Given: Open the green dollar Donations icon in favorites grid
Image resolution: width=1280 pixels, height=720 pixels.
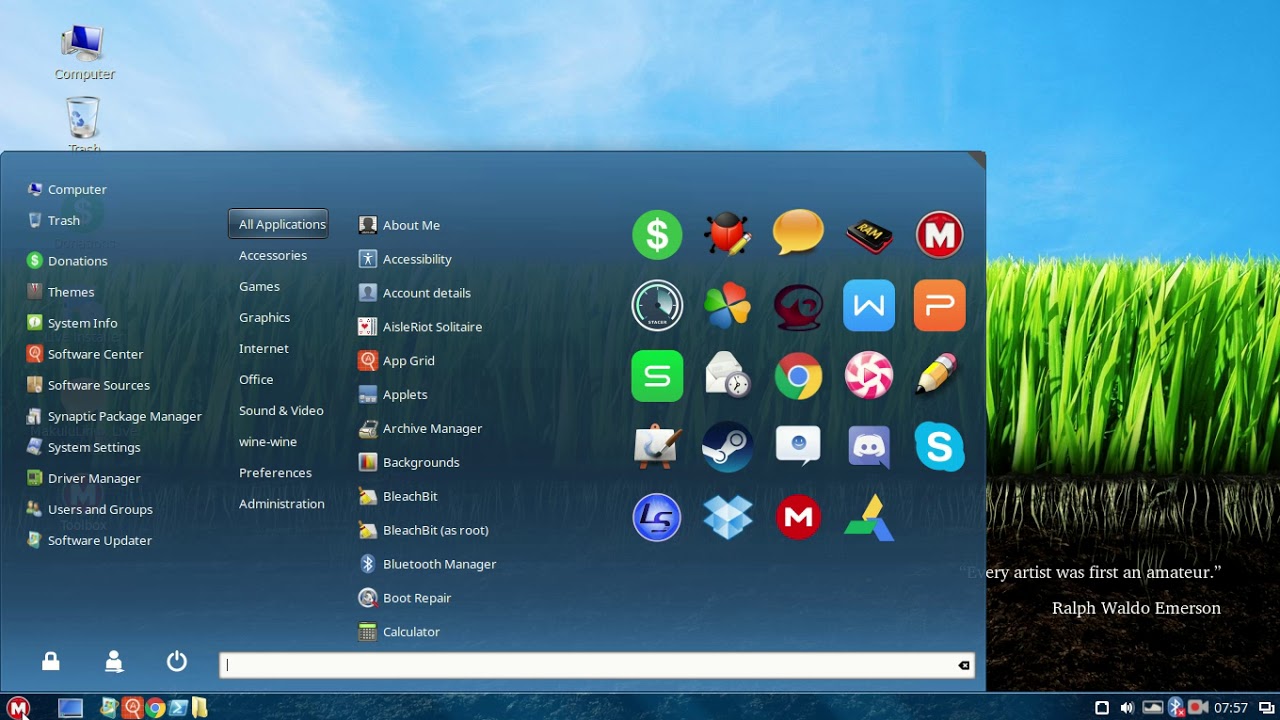Looking at the screenshot, I should tap(657, 235).
